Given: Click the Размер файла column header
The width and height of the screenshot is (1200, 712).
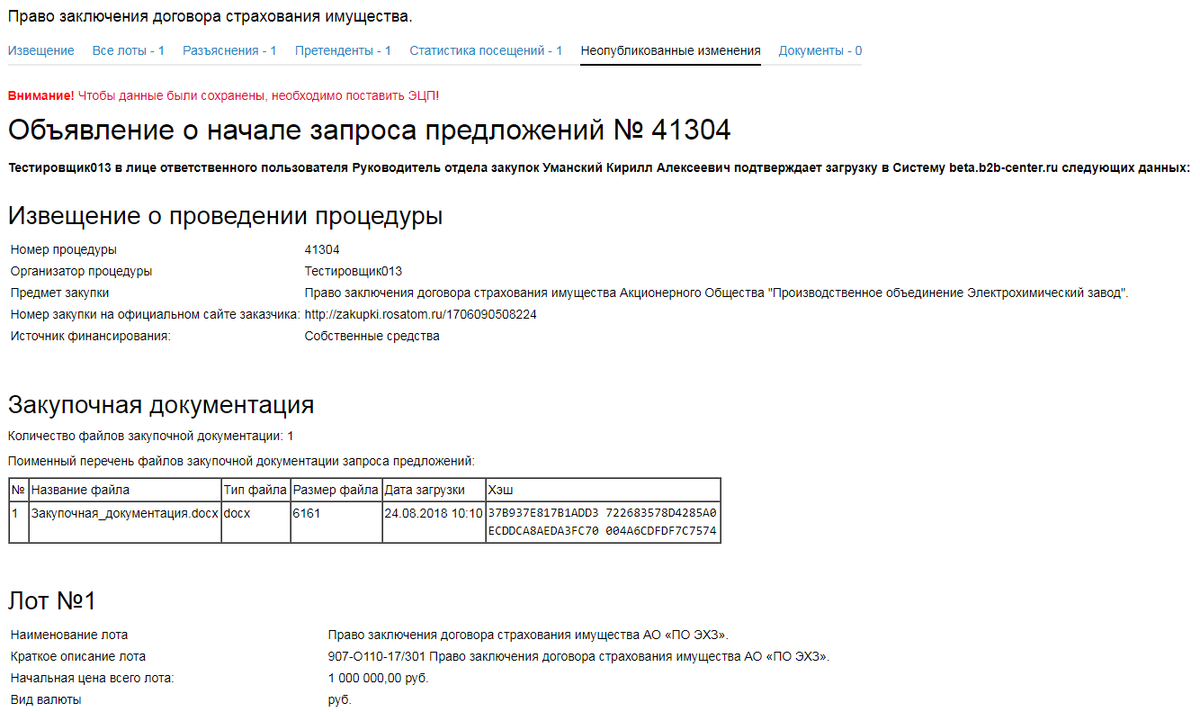Looking at the screenshot, I should (335, 490).
